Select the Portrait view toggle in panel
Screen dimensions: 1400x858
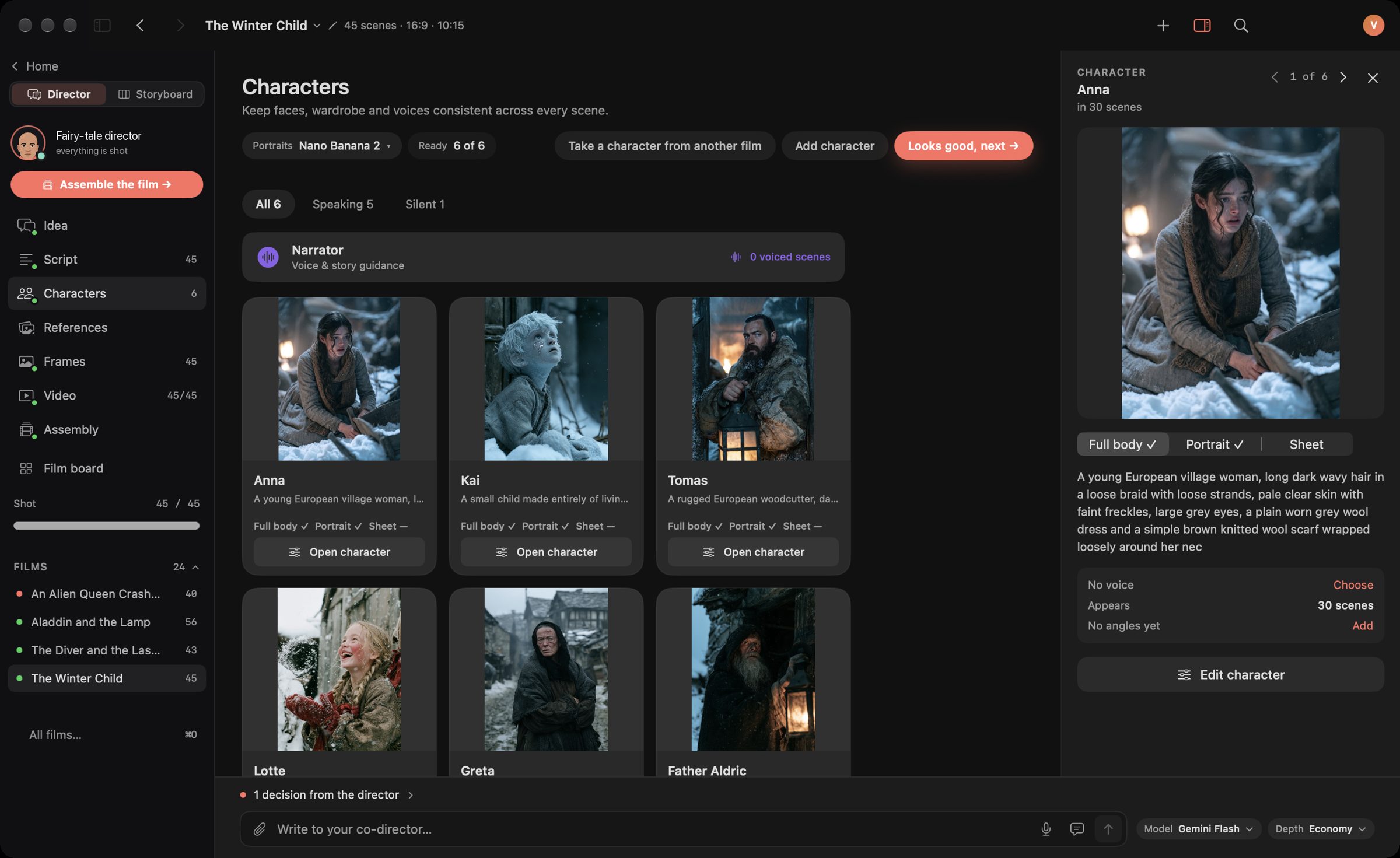pos(1214,444)
